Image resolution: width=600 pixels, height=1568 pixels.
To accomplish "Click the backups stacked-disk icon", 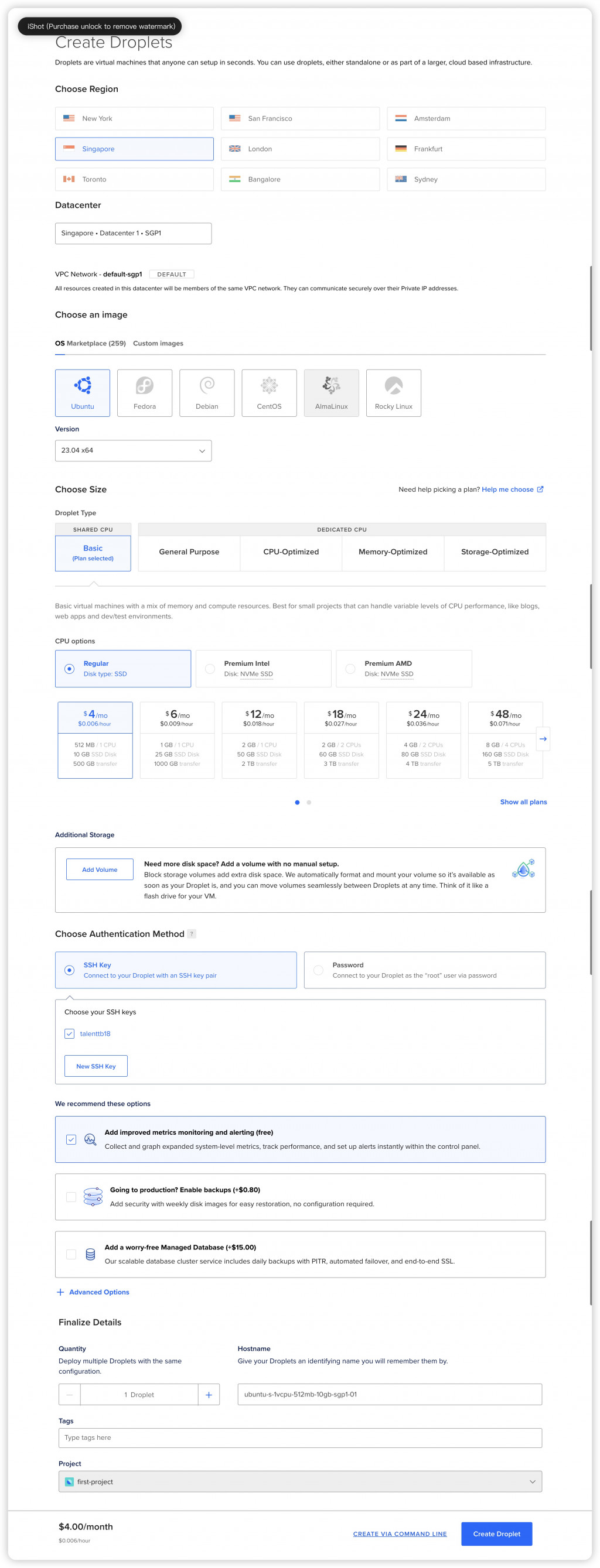I will point(93,1197).
